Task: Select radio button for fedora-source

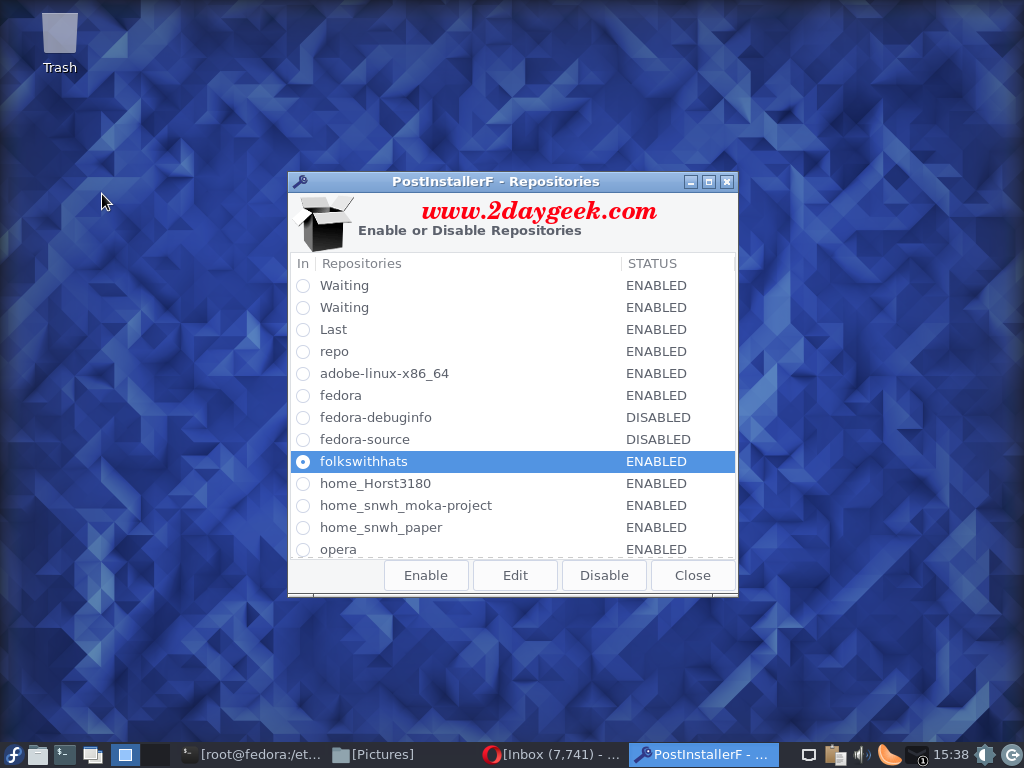Action: click(x=303, y=440)
